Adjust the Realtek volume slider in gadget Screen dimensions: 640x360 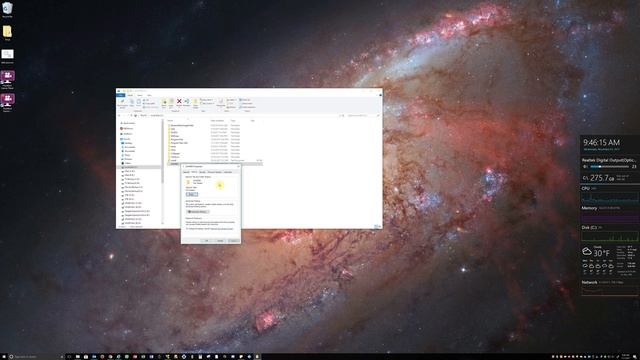(609, 167)
